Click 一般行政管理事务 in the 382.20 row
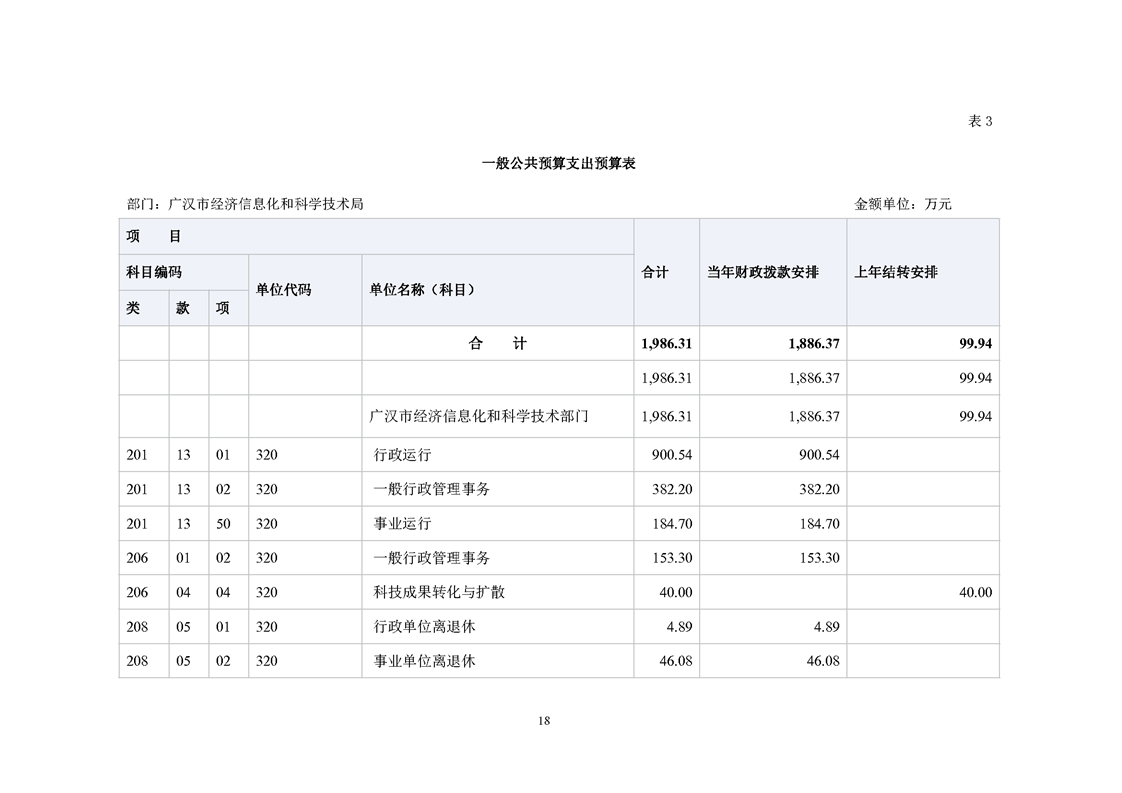The width and height of the screenshot is (1122, 793). pyautogui.click(x=431, y=489)
